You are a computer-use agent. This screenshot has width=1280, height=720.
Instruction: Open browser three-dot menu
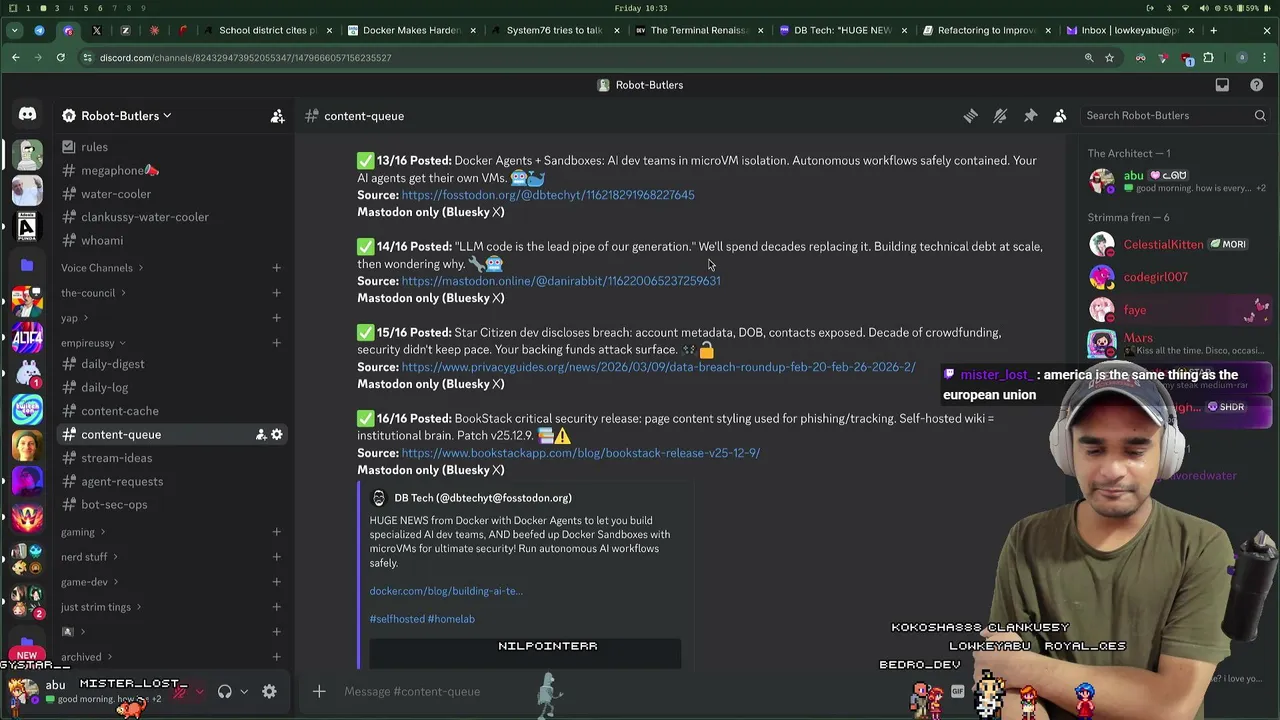coord(1264,58)
